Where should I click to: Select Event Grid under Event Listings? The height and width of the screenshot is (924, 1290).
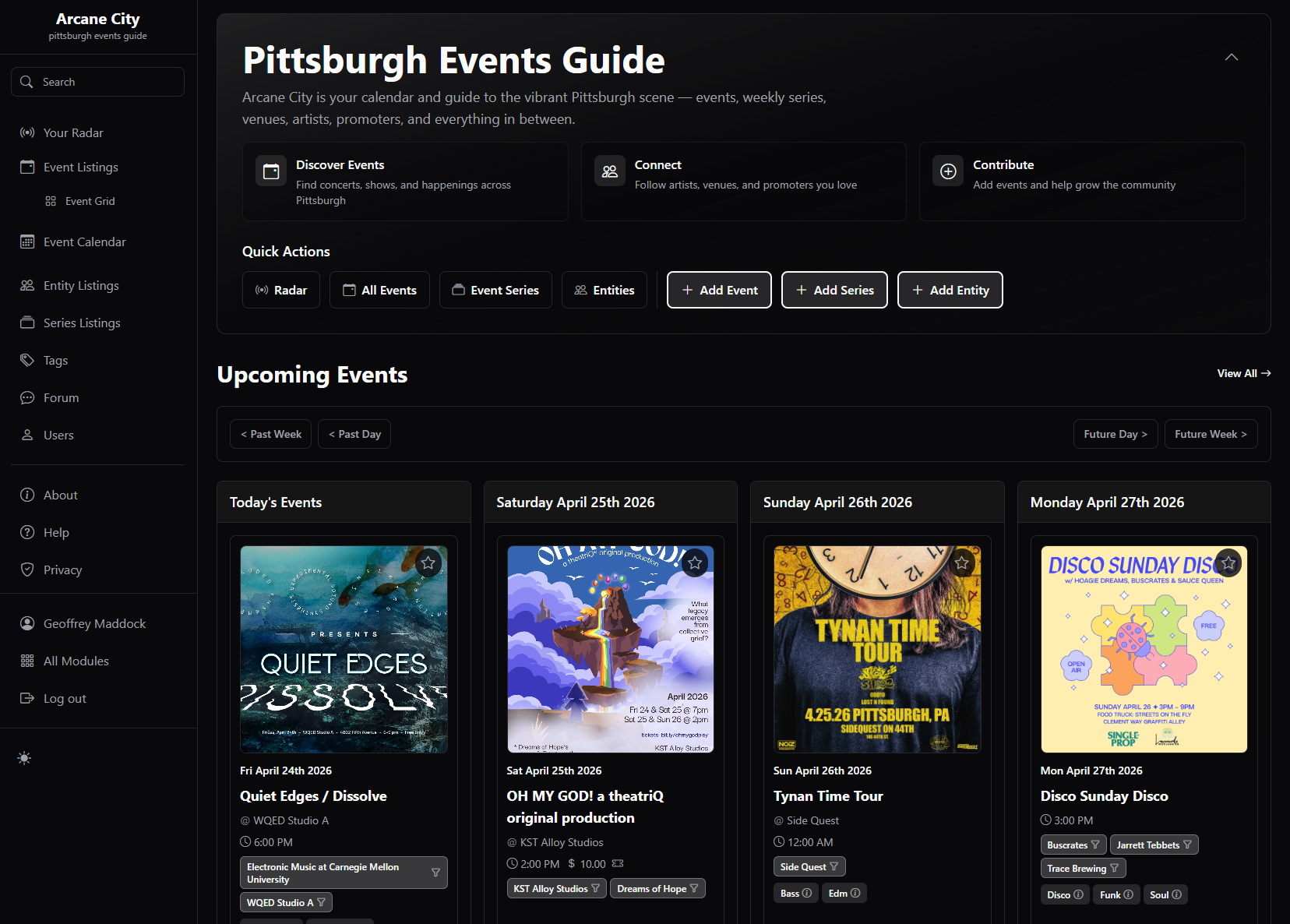(x=90, y=200)
